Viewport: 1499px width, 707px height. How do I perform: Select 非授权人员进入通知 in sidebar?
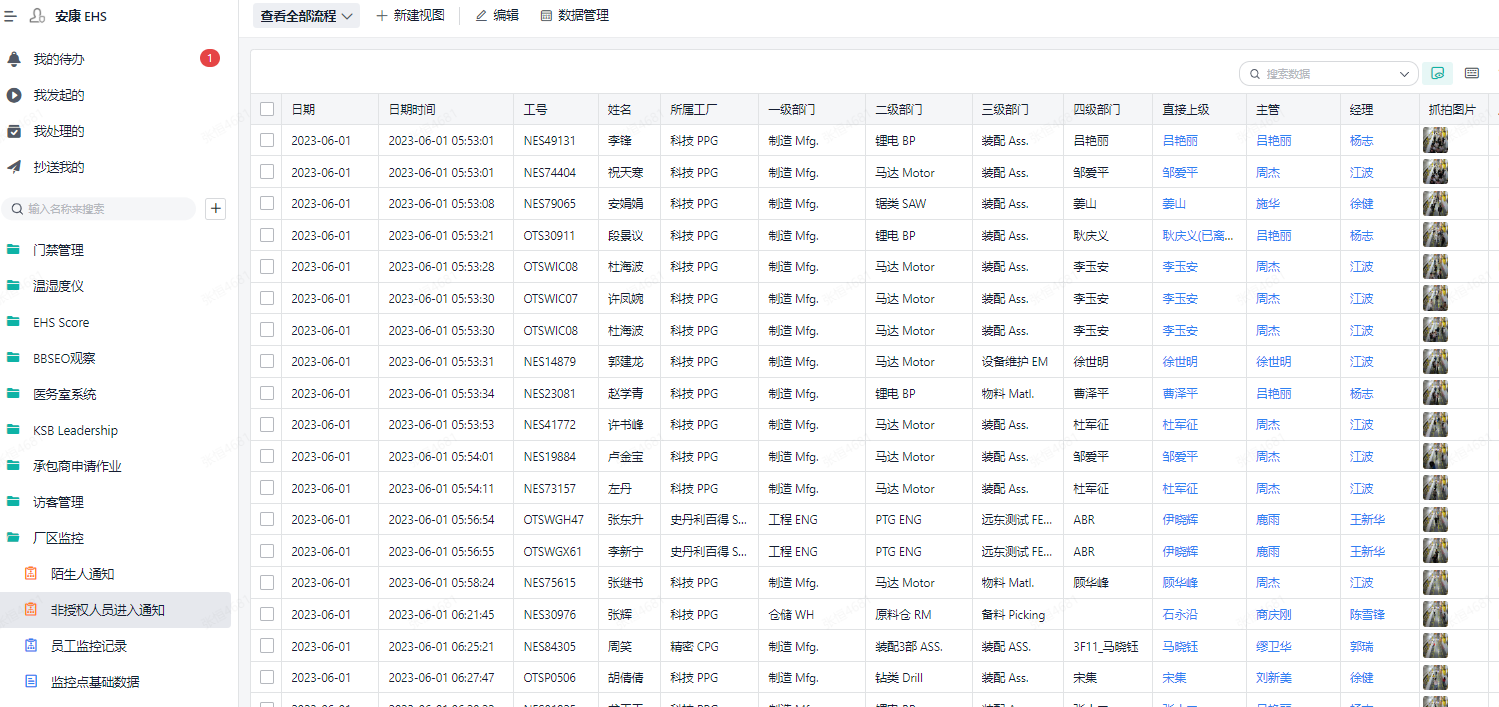[x=107, y=610]
